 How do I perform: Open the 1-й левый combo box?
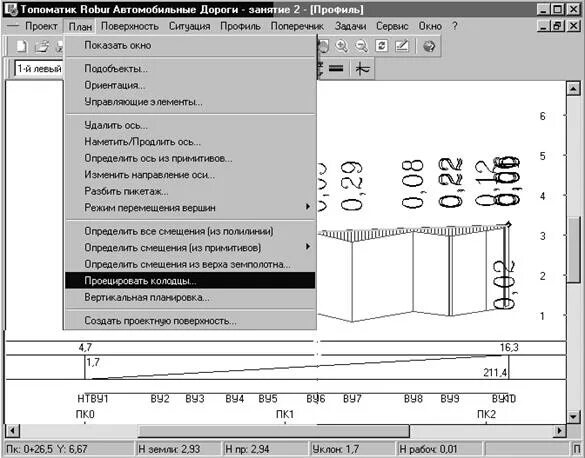pyautogui.click(x=39, y=69)
